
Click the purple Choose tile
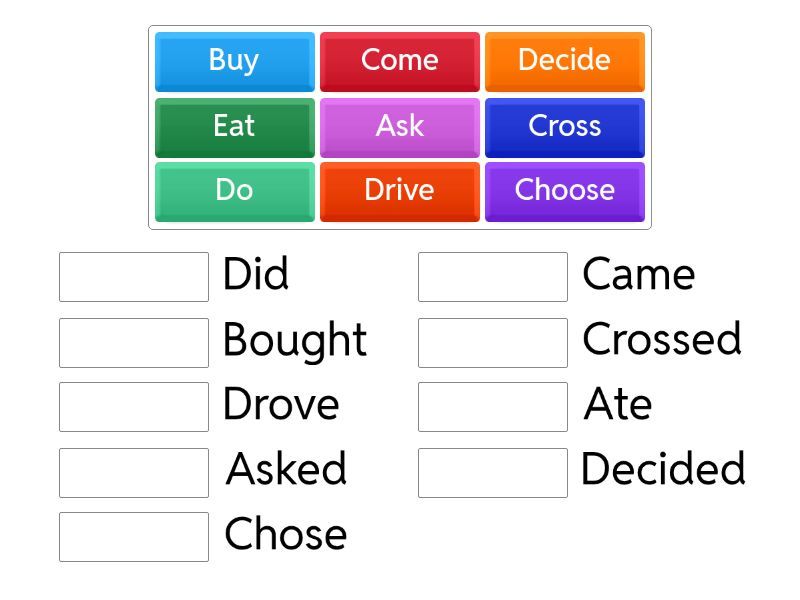[564, 190]
